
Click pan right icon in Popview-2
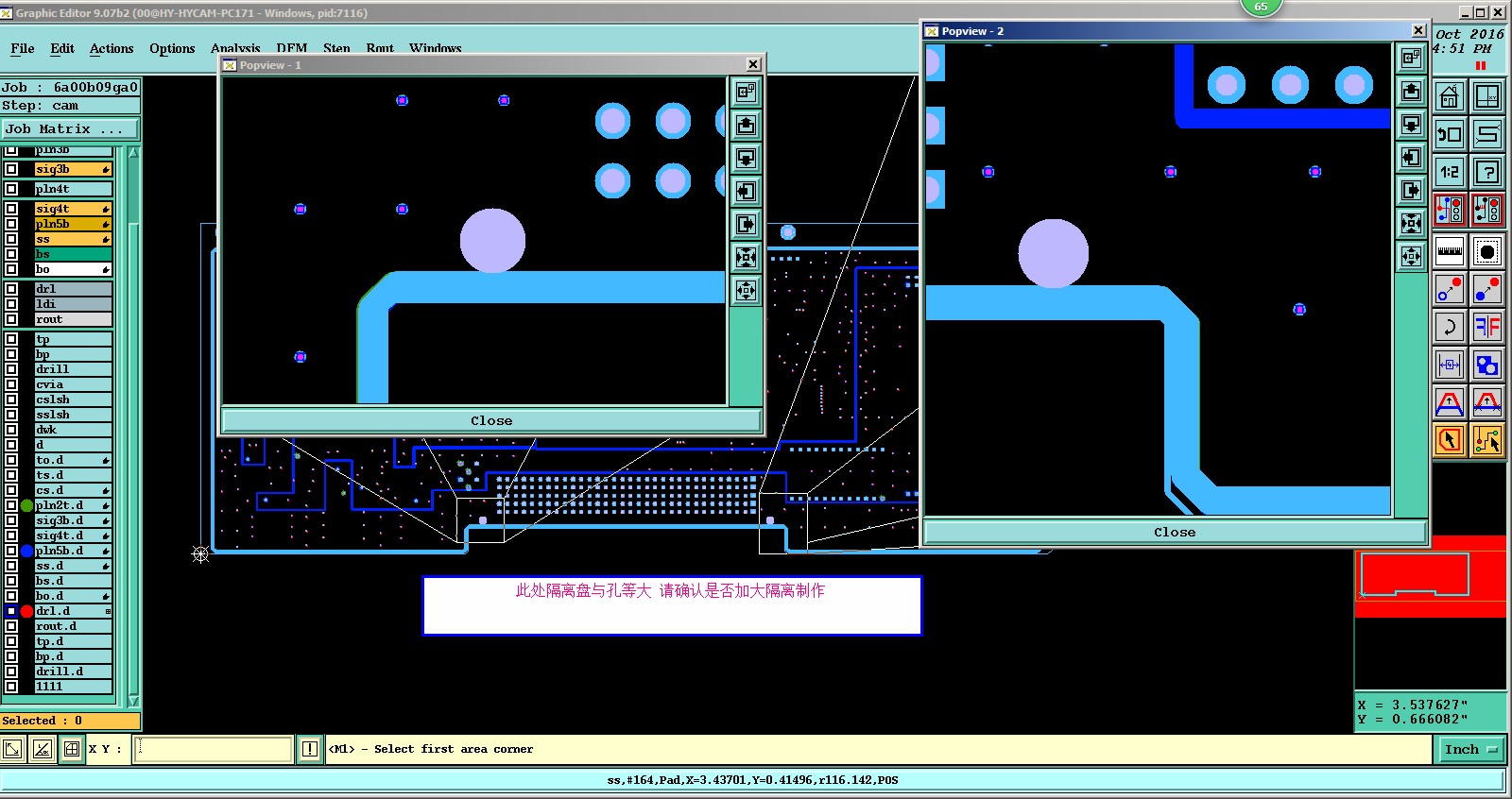click(x=1411, y=190)
